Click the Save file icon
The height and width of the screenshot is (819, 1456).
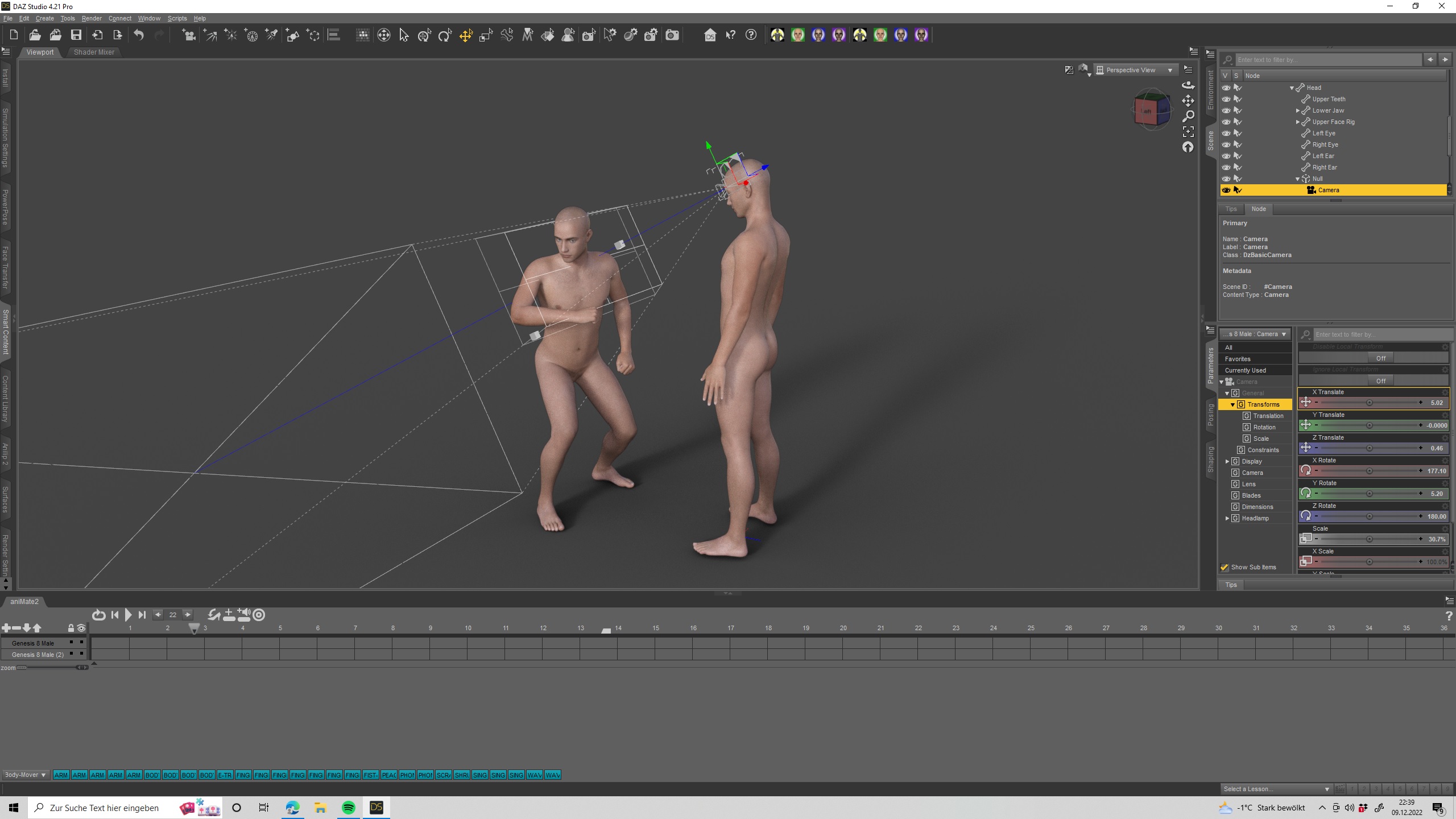pyautogui.click(x=76, y=35)
